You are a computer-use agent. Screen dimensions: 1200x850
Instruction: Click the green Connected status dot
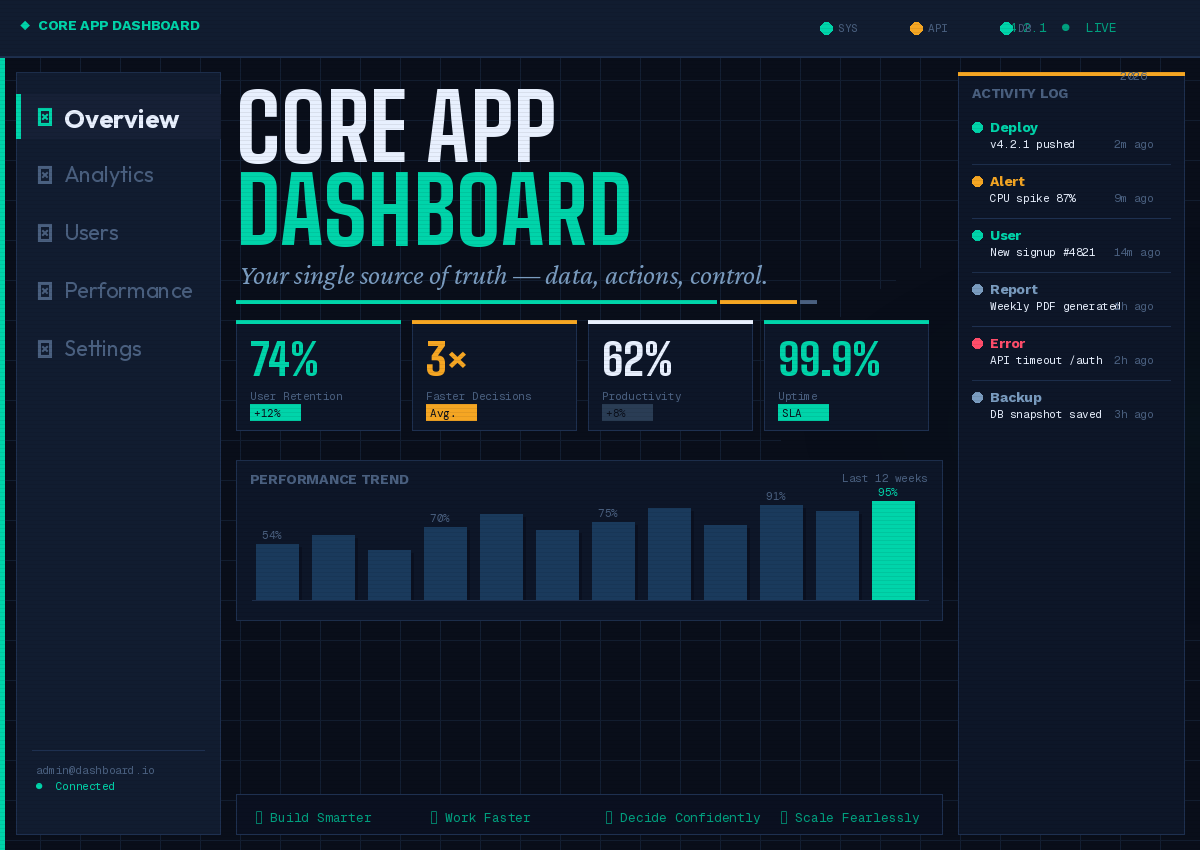pos(39,786)
